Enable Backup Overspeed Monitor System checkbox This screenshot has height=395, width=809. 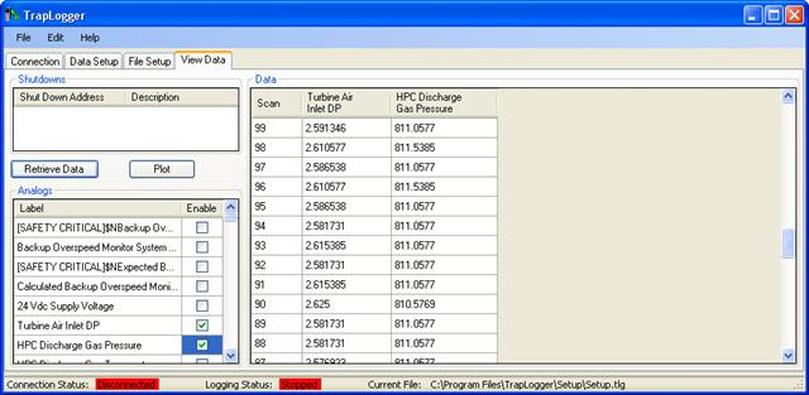(x=202, y=247)
